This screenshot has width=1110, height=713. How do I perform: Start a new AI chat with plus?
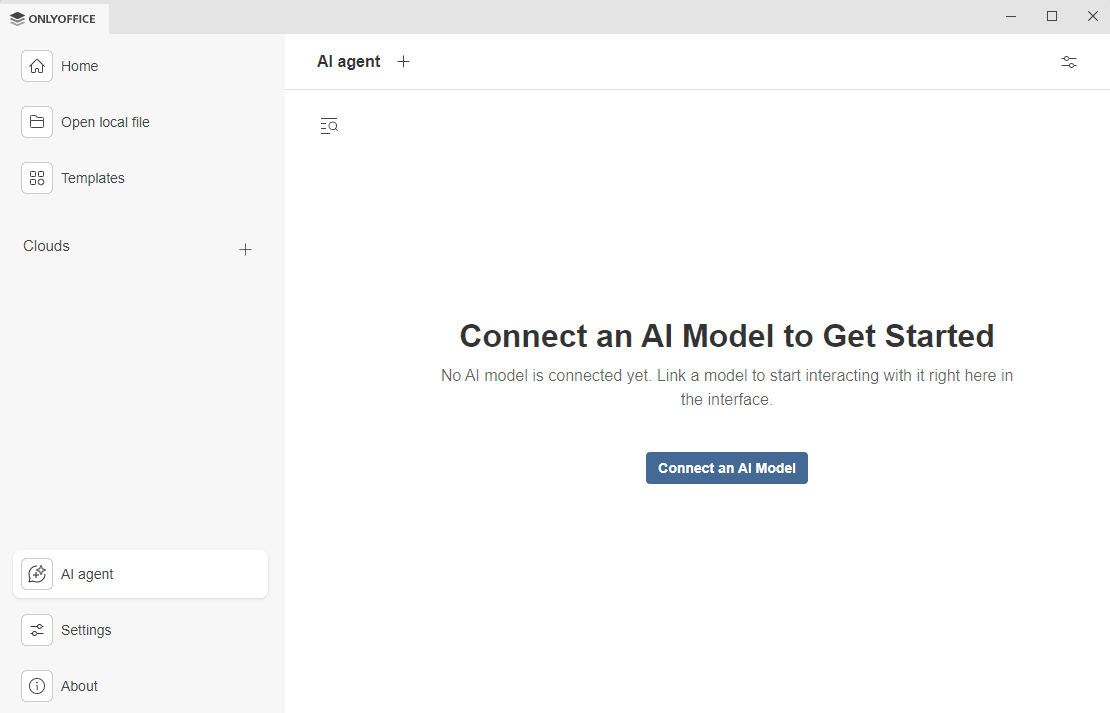pos(403,61)
